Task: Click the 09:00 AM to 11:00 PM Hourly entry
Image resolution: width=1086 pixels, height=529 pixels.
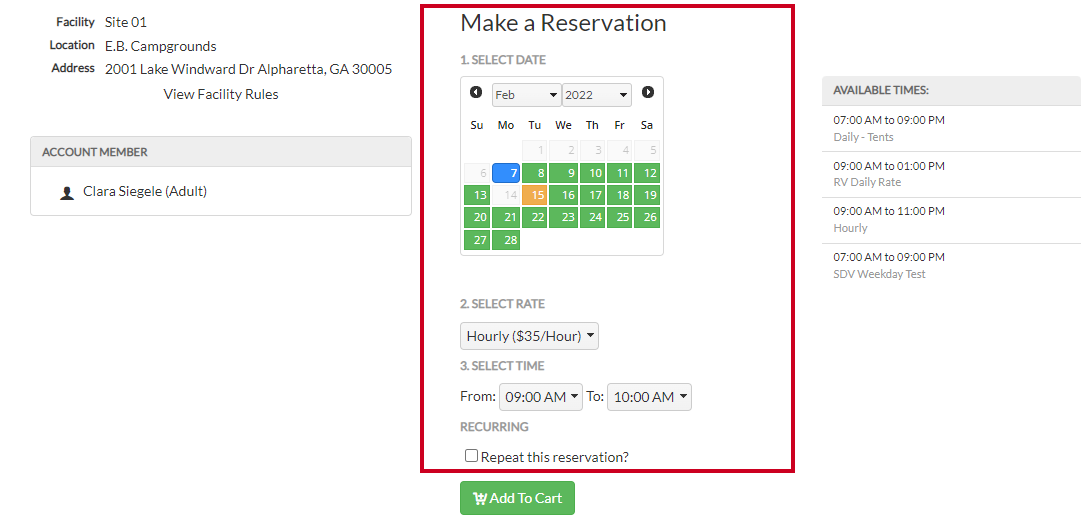Action: 952,220
